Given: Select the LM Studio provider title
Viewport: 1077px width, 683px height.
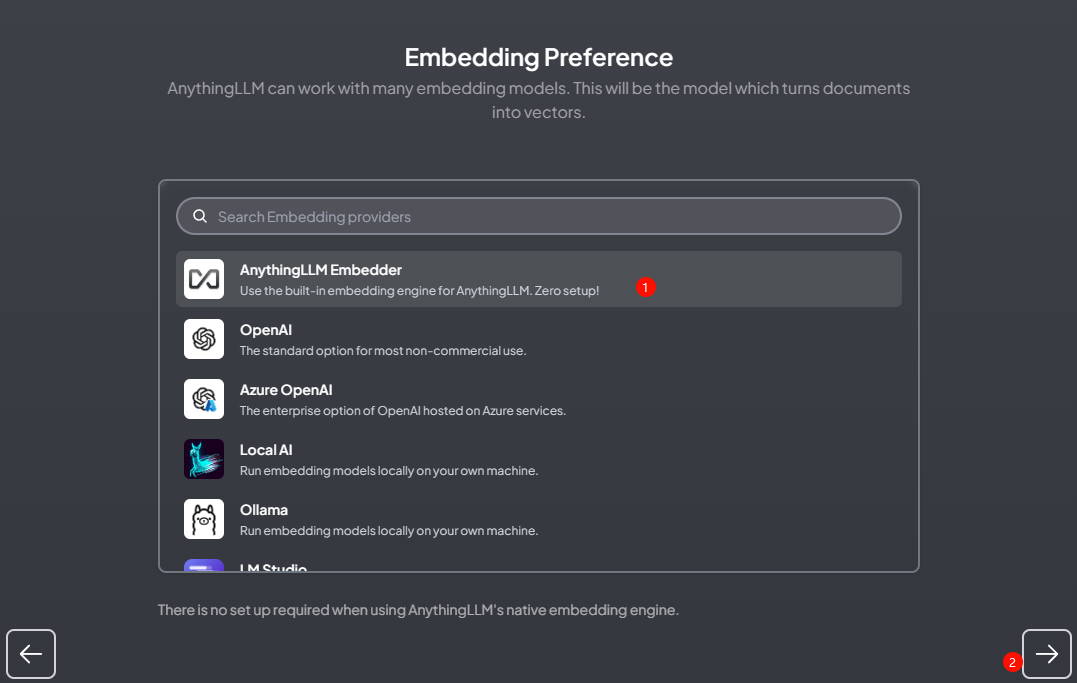Looking at the screenshot, I should 273,567.
